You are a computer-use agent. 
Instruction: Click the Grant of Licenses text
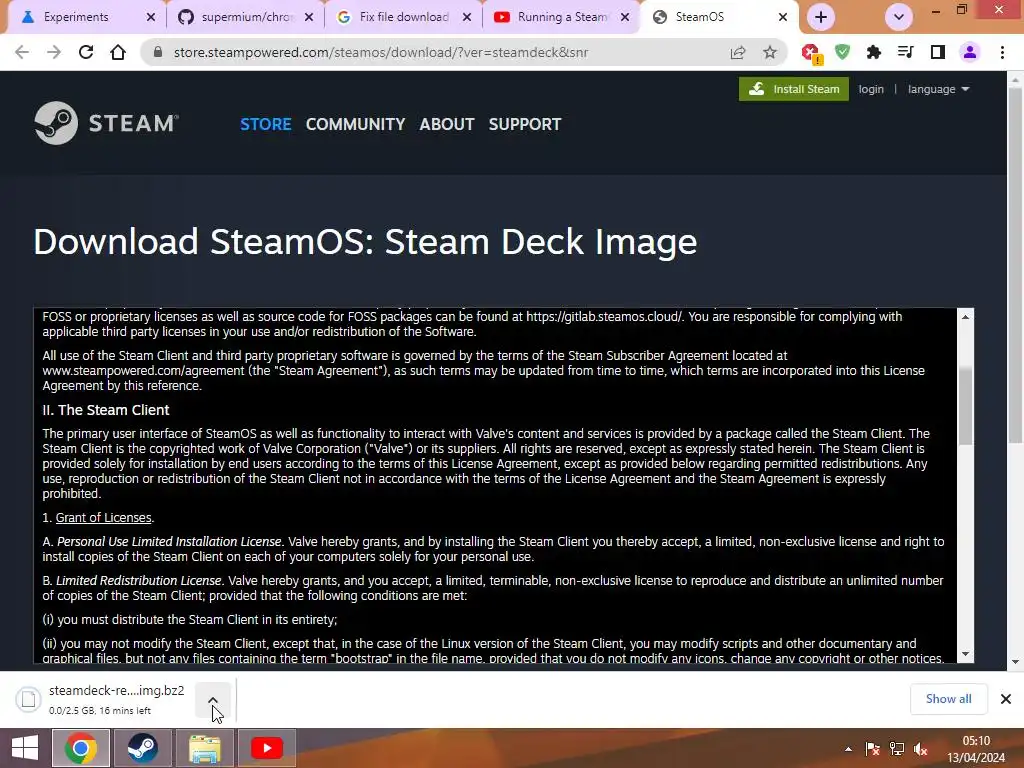tap(103, 517)
